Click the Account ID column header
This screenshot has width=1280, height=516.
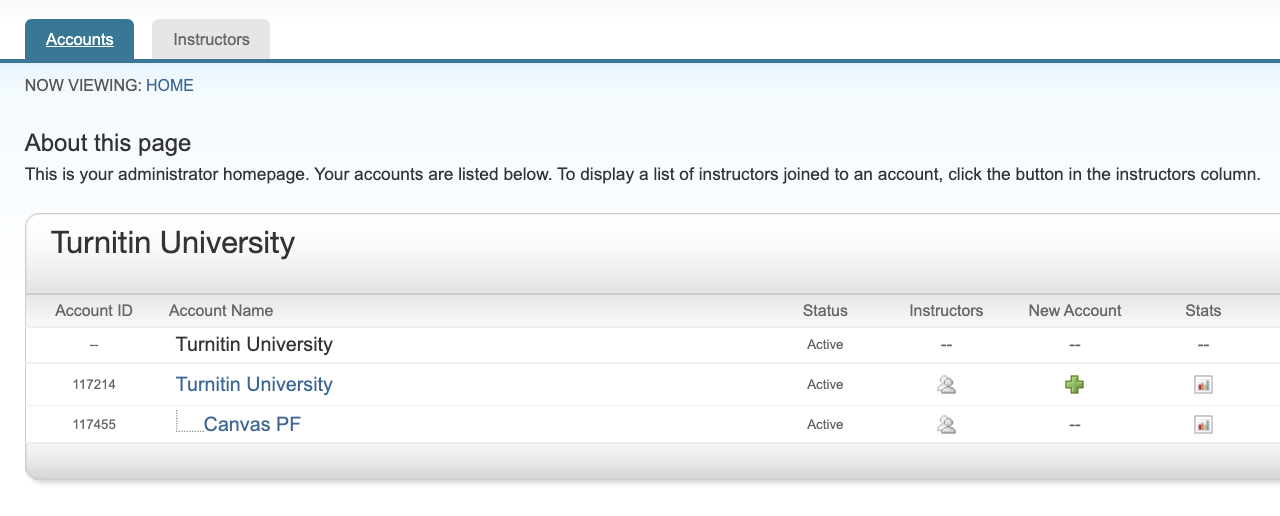pos(94,311)
